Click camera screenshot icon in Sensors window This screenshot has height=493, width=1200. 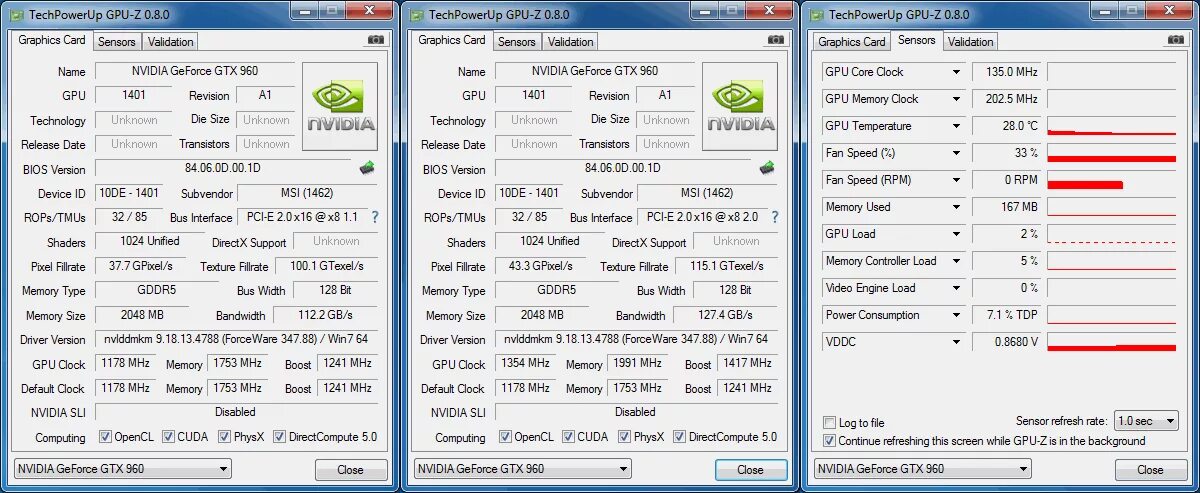(1176, 40)
